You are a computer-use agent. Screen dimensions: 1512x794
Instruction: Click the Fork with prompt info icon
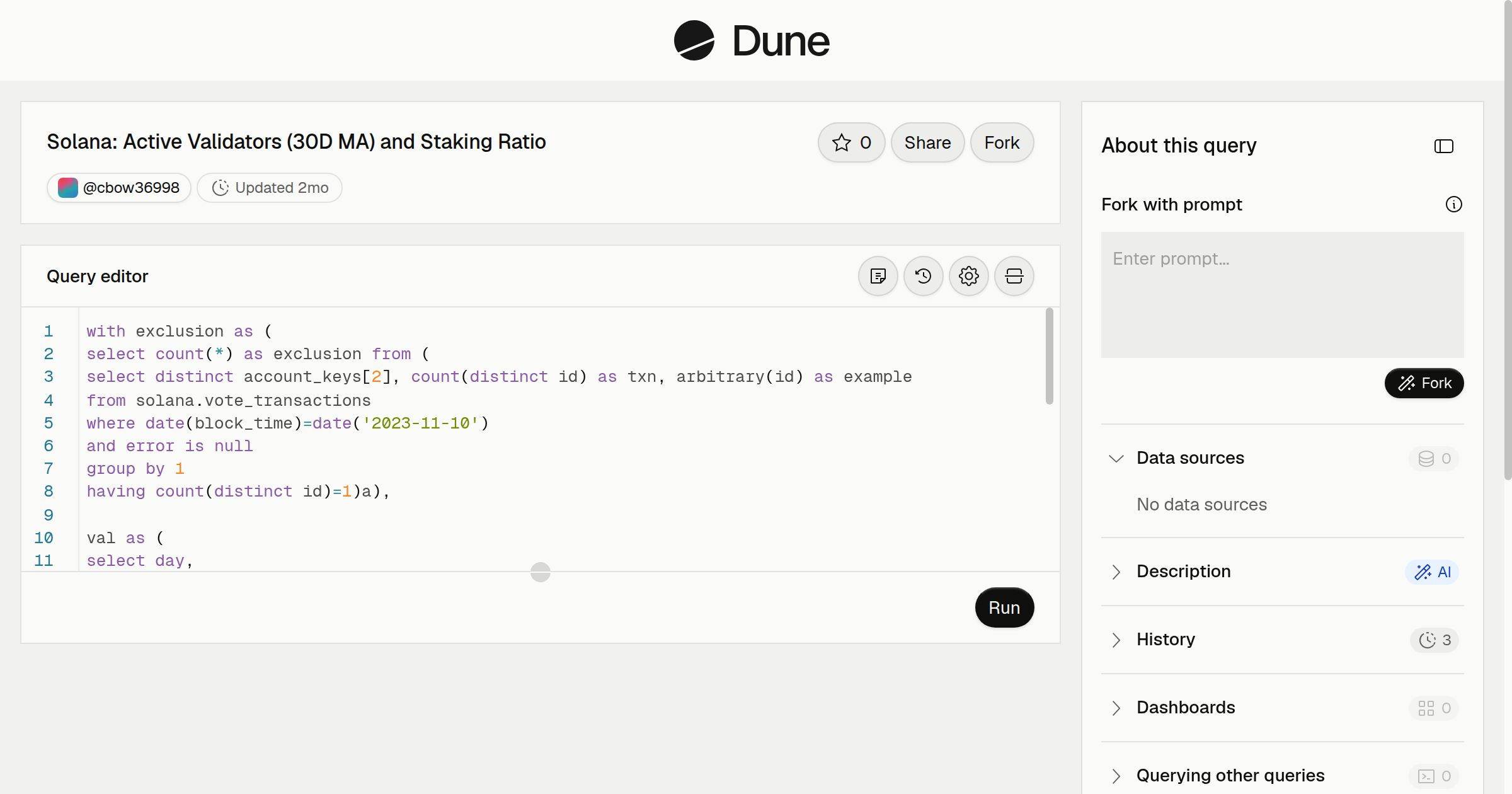(1454, 204)
